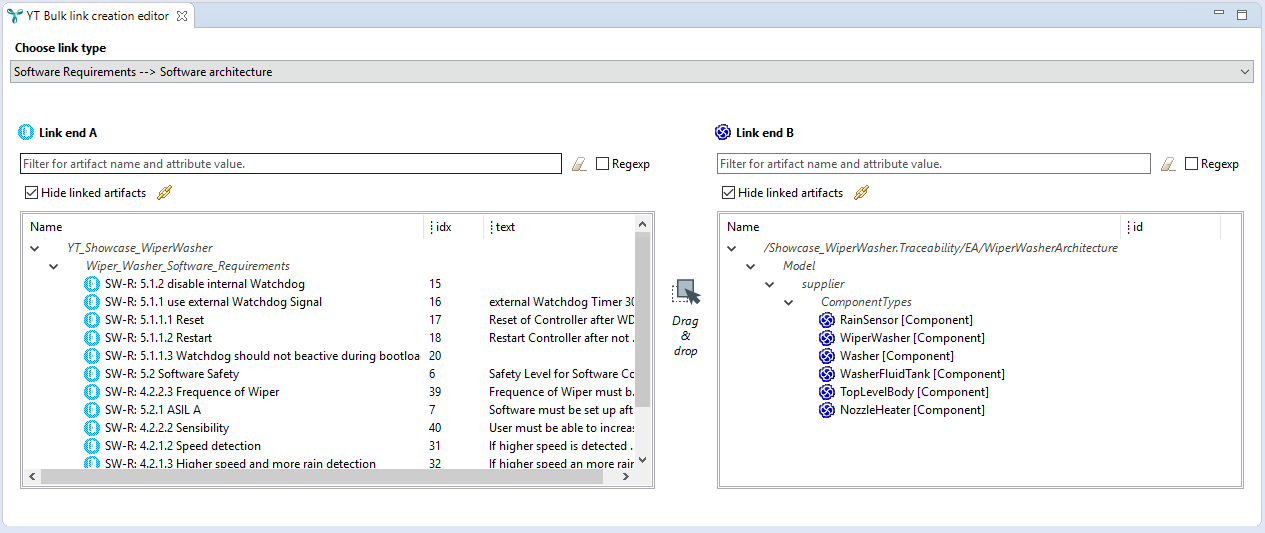
Task: Collapse the Model node
Action: (x=751, y=266)
